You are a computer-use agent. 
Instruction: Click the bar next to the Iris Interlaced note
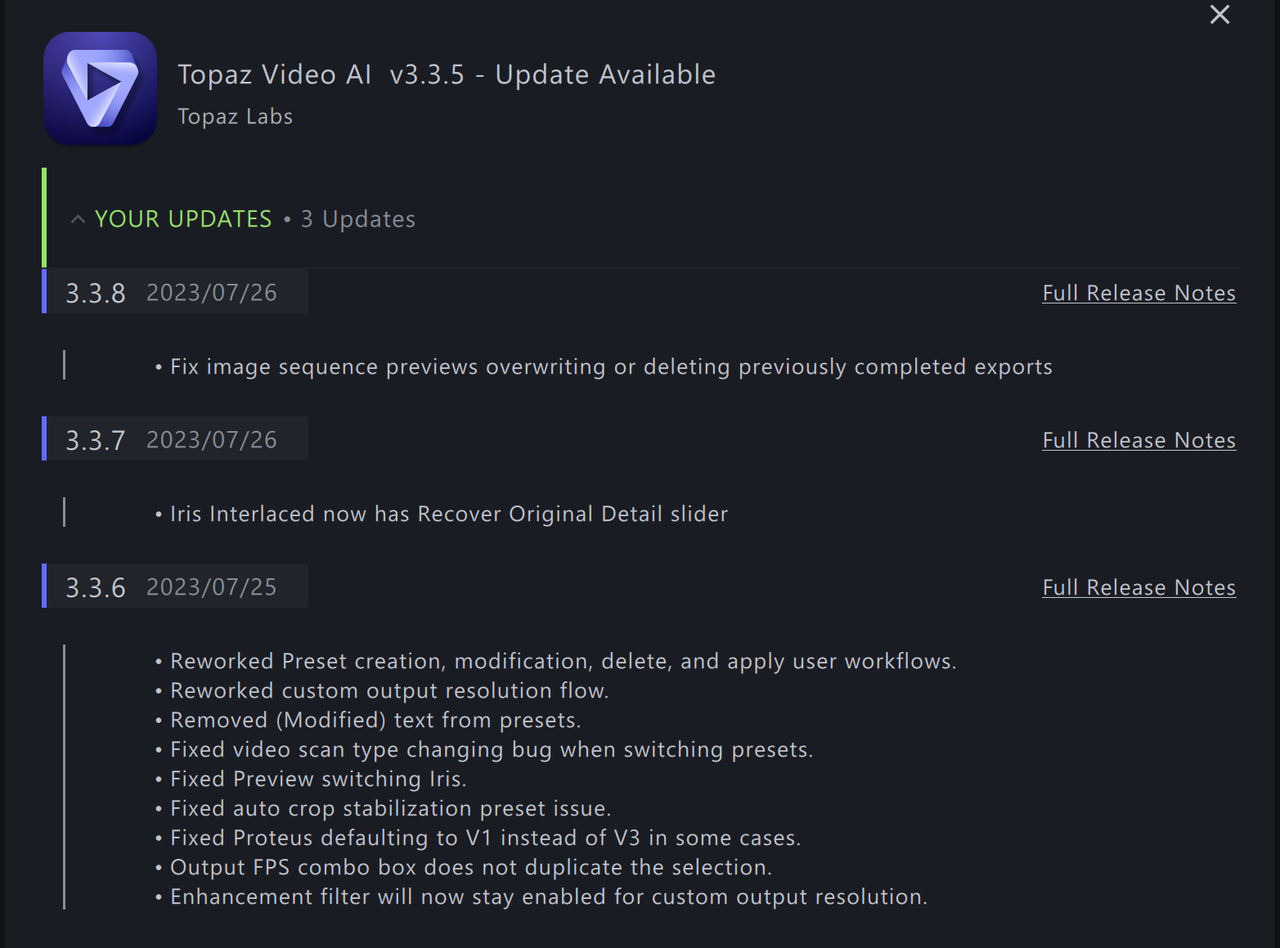64,512
